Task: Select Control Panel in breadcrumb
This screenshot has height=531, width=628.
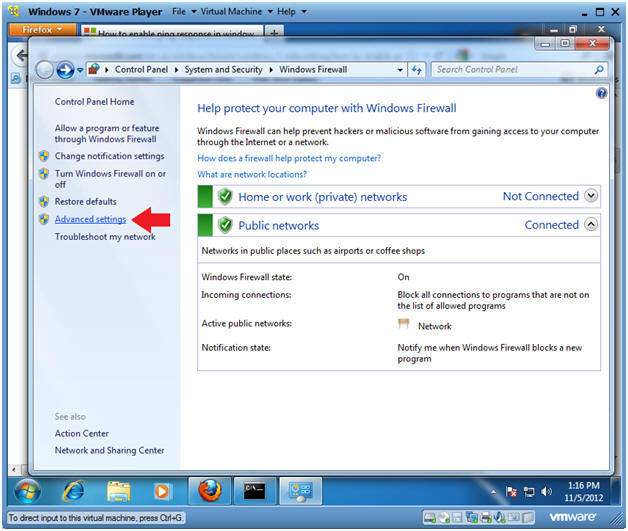Action: click(141, 69)
